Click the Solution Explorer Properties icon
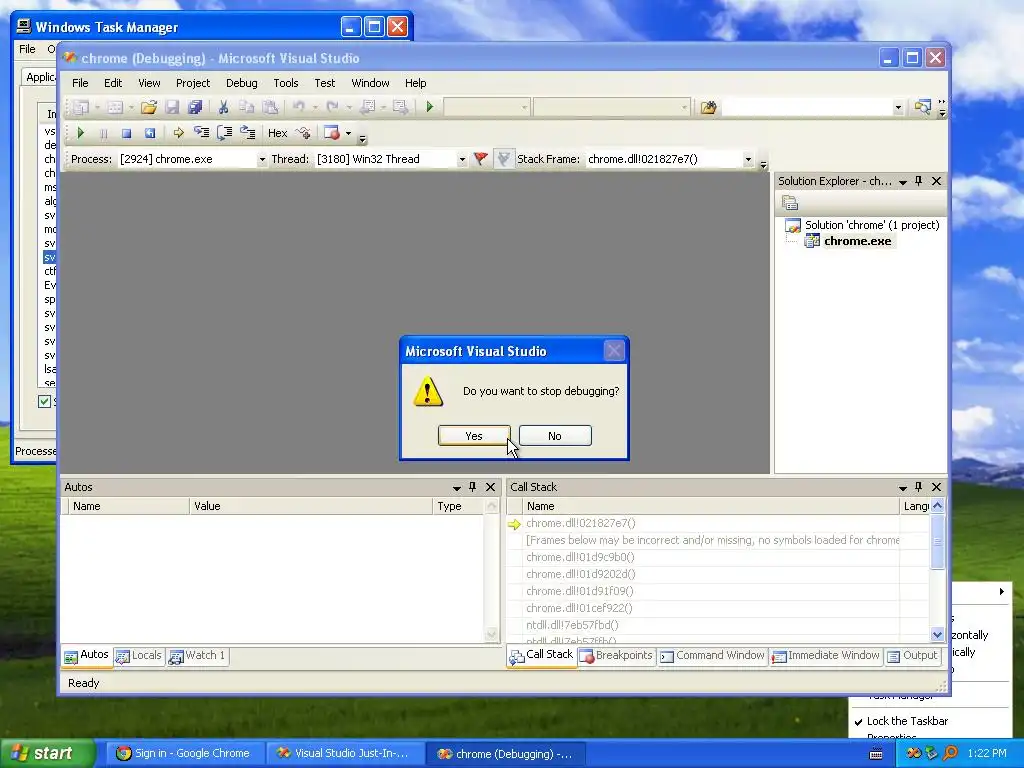Screen dimensions: 1024x768 790,203
